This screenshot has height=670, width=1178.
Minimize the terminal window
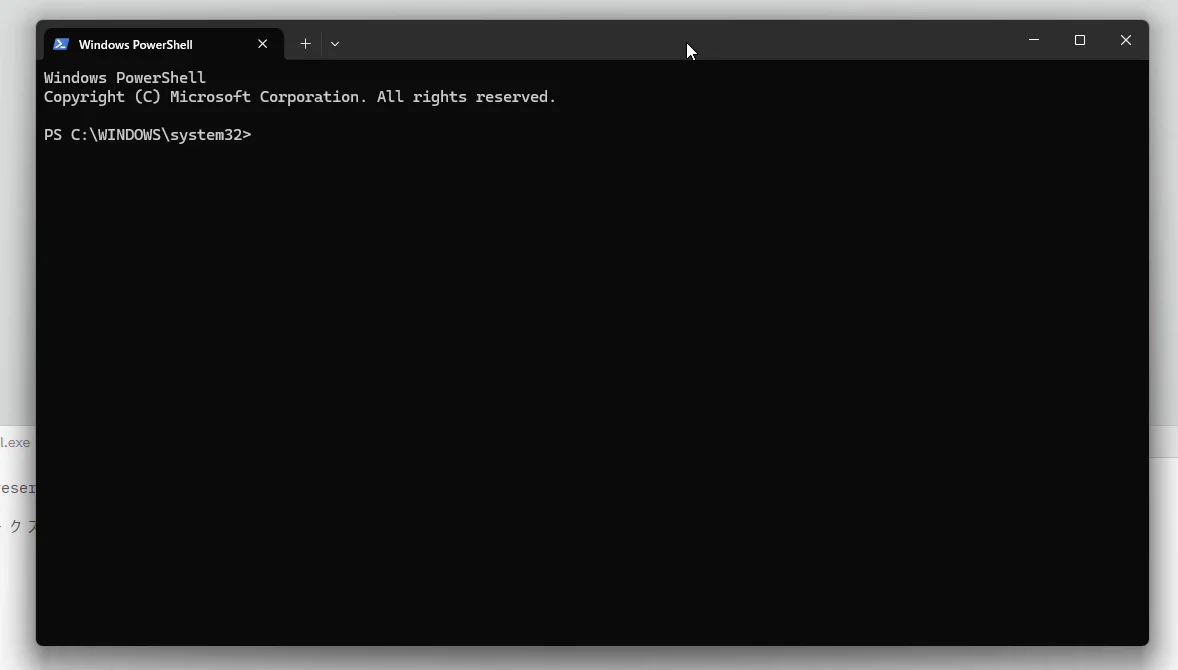point(1034,40)
